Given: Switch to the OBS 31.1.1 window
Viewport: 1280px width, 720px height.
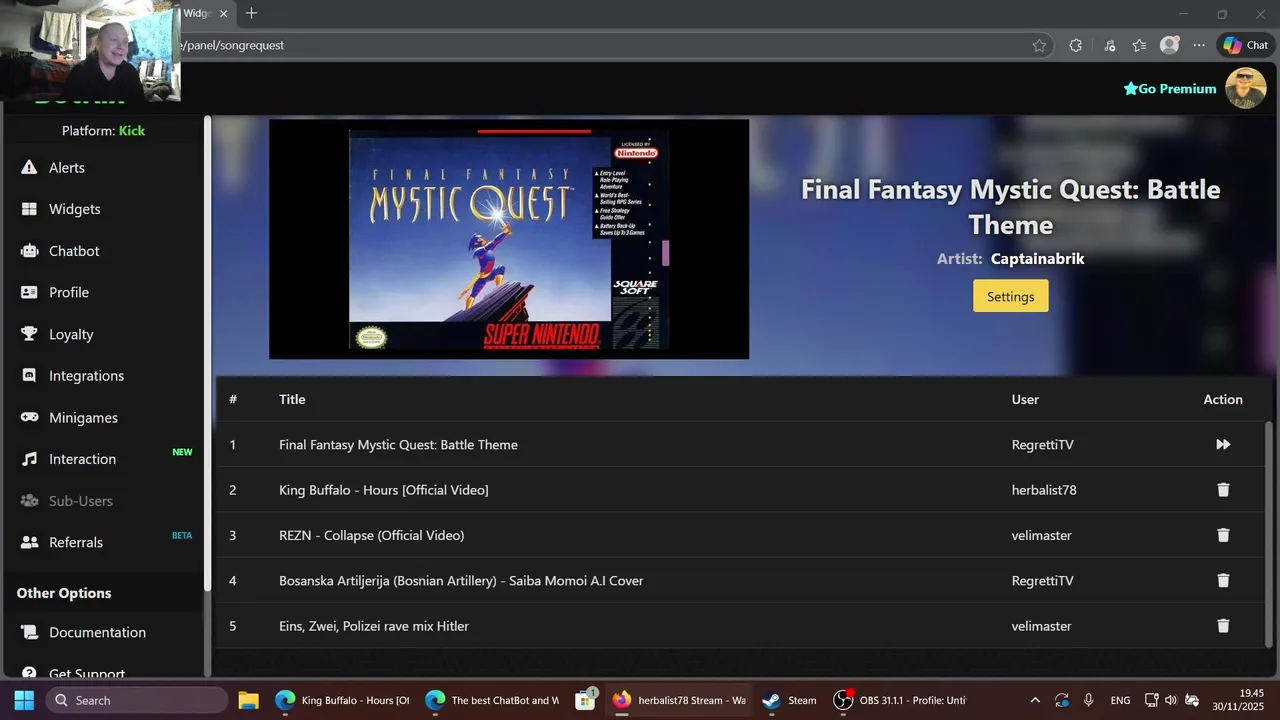Looking at the screenshot, I should click(x=900, y=700).
